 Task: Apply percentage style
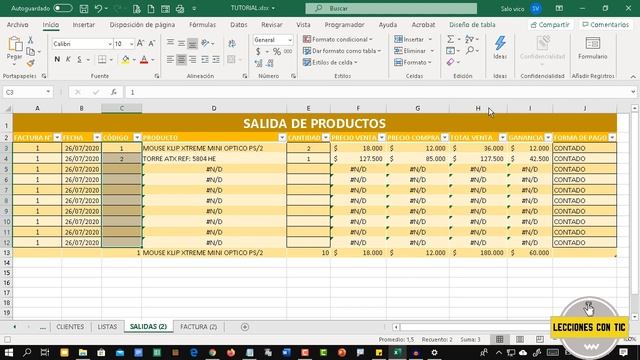tap(277, 52)
